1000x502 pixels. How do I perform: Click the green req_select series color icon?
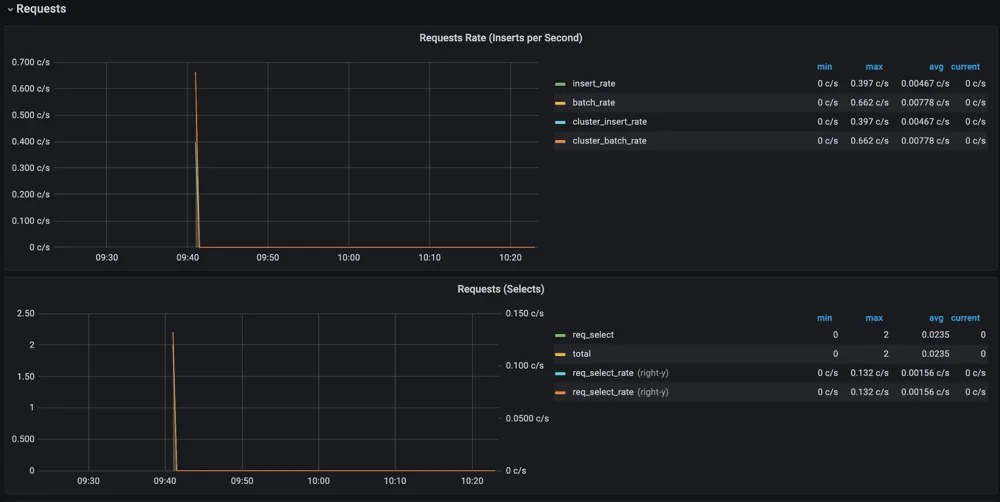click(560, 335)
